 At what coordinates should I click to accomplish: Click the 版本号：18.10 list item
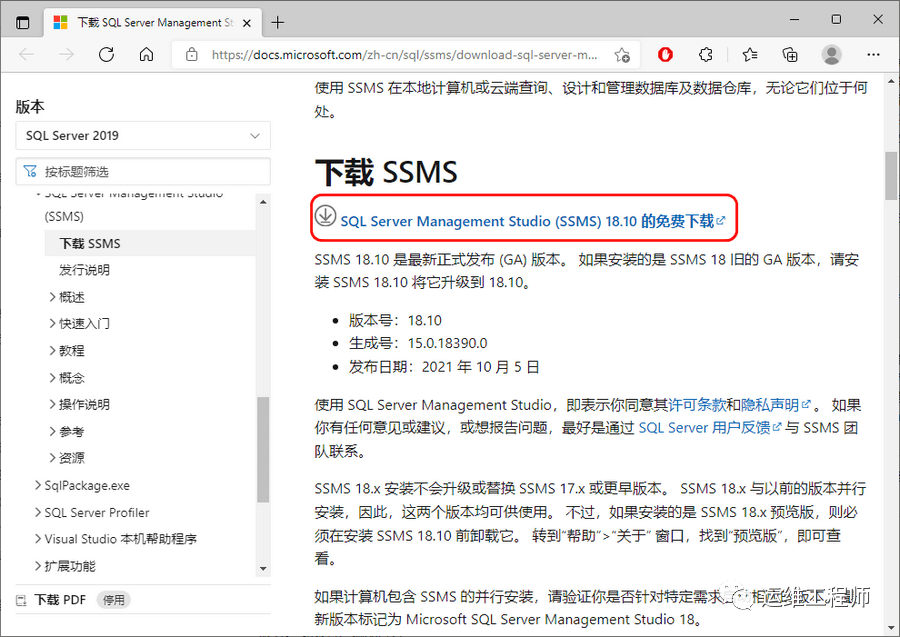click(x=395, y=320)
